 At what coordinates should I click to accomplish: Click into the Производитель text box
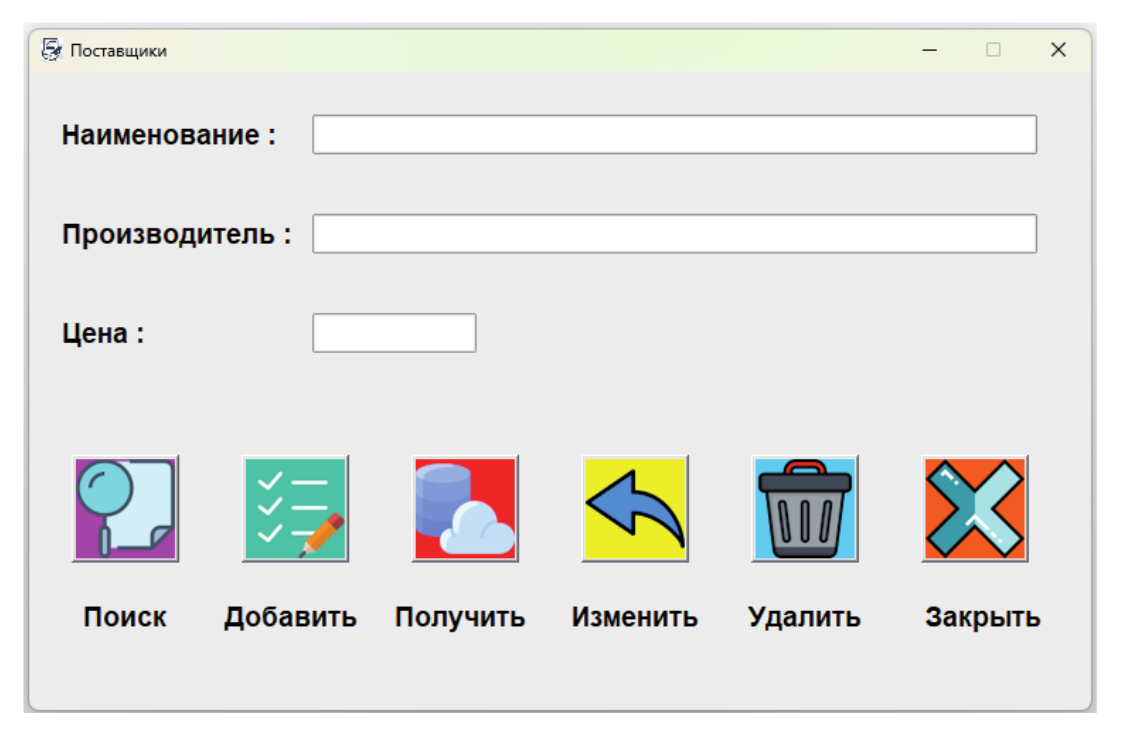674,234
